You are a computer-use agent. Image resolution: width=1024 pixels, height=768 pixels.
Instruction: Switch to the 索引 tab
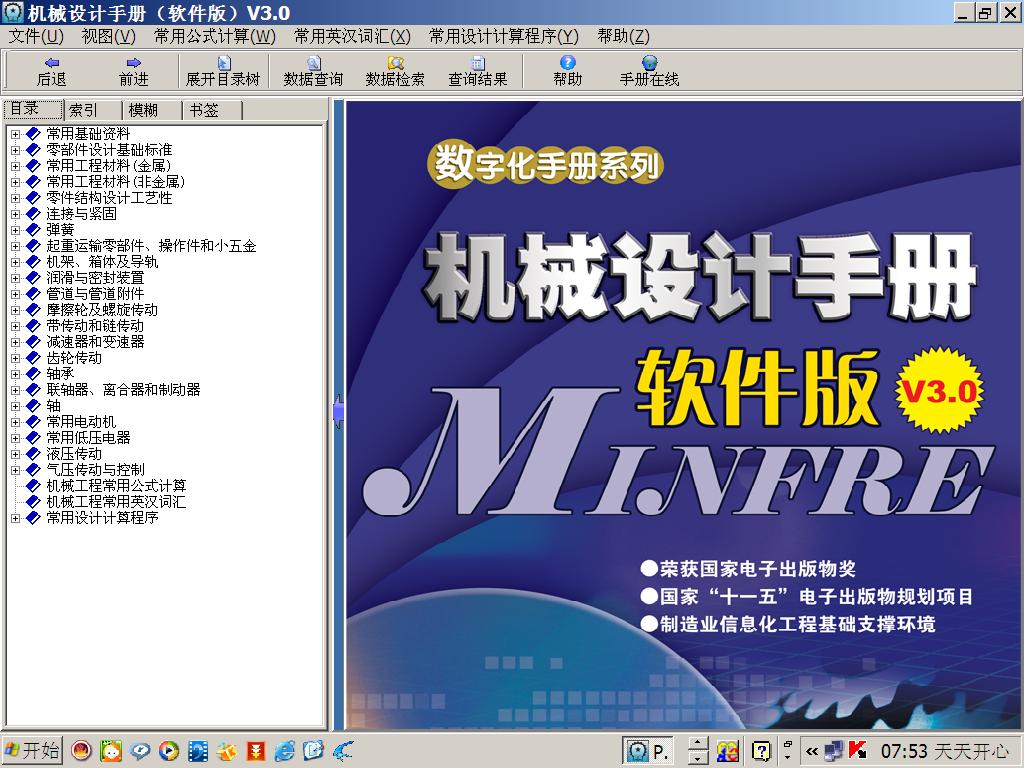85,109
